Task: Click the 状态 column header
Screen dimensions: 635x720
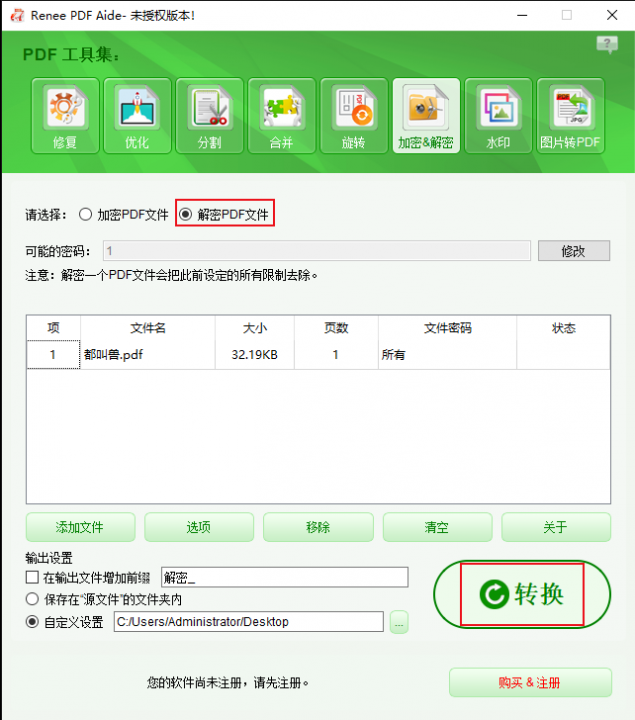Action: (563, 328)
